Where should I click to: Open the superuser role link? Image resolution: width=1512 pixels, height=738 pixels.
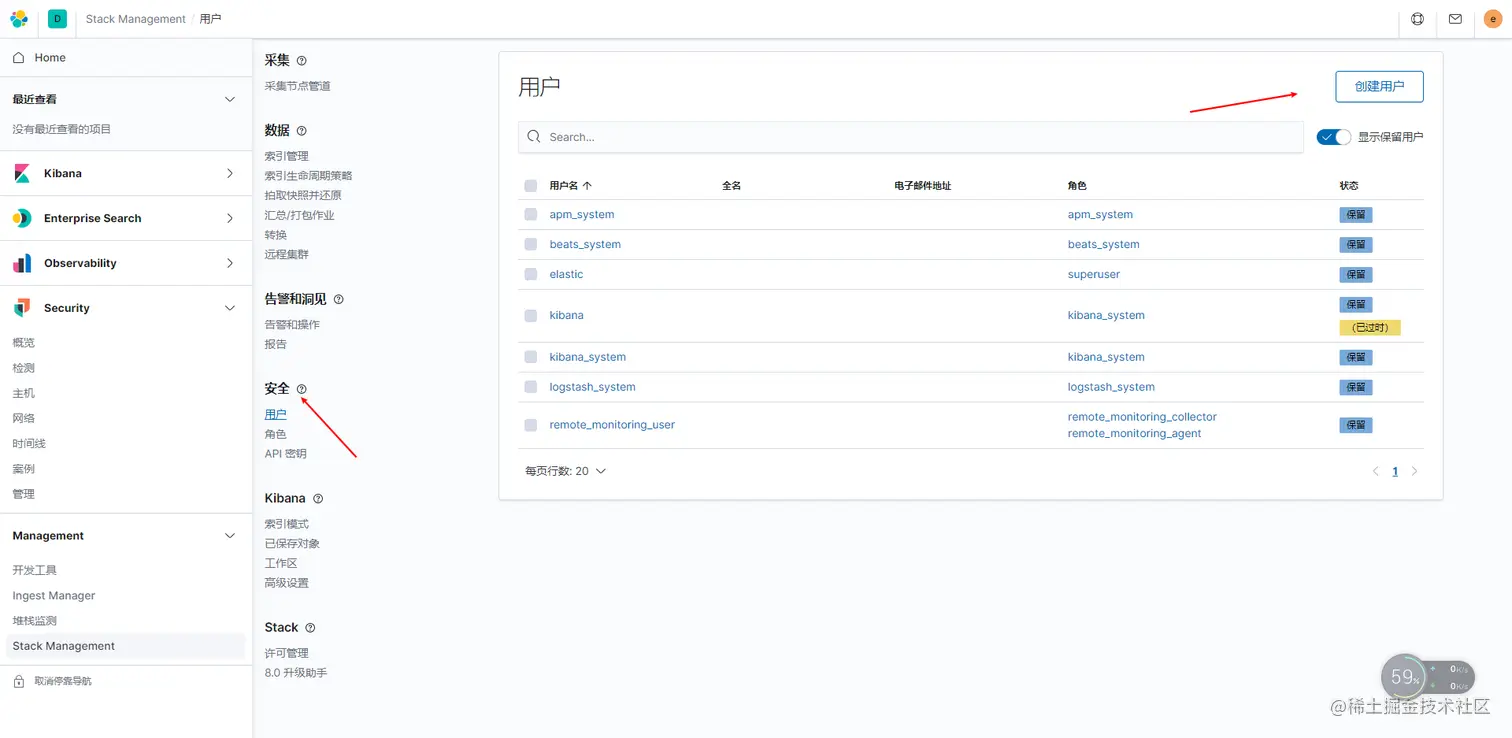[x=1094, y=275]
